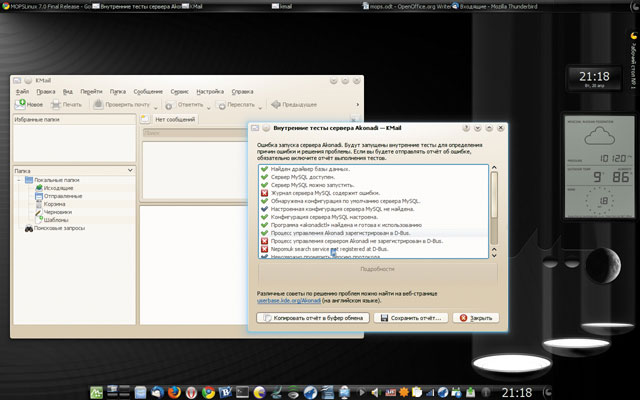Screen dimensions: 640x400
Task: Click the red X icon beside Журнал сервера MySQL
Action: point(264,193)
